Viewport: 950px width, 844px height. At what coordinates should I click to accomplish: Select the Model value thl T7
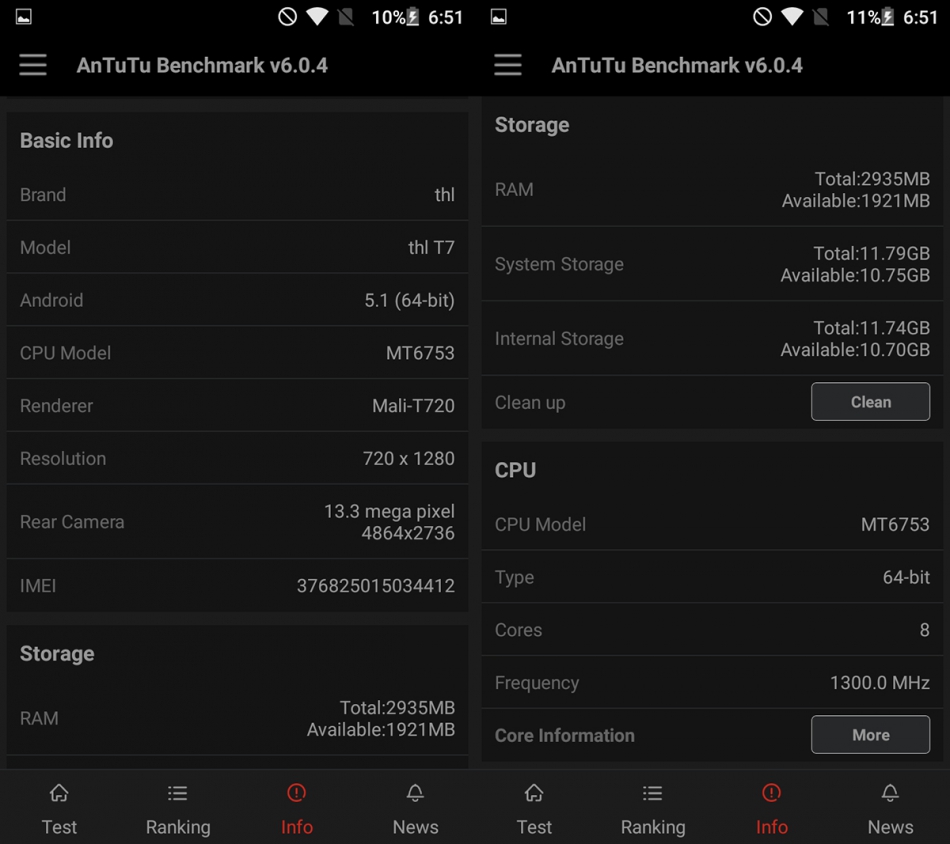tap(431, 247)
